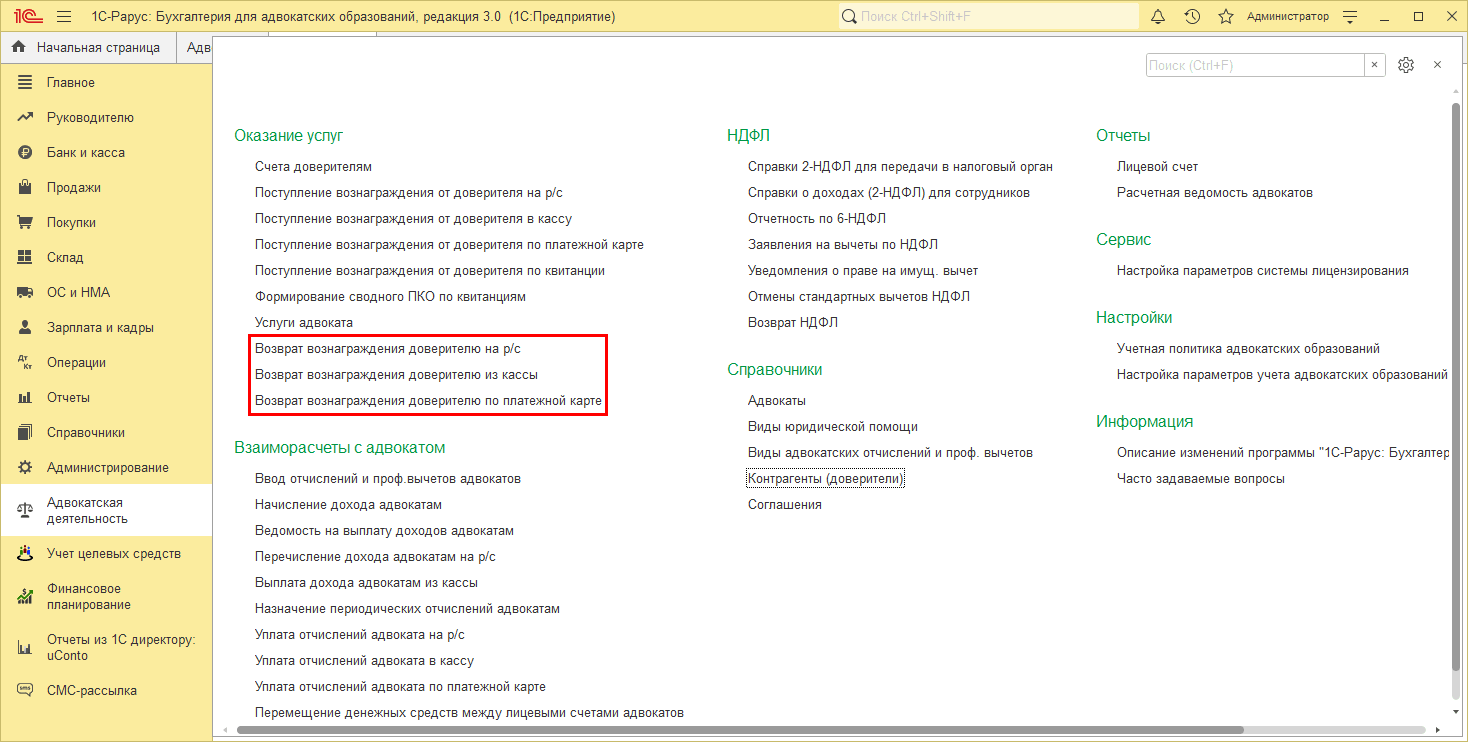The height and width of the screenshot is (742, 1468).
Task: Click the Главное section icon
Action: (26, 82)
